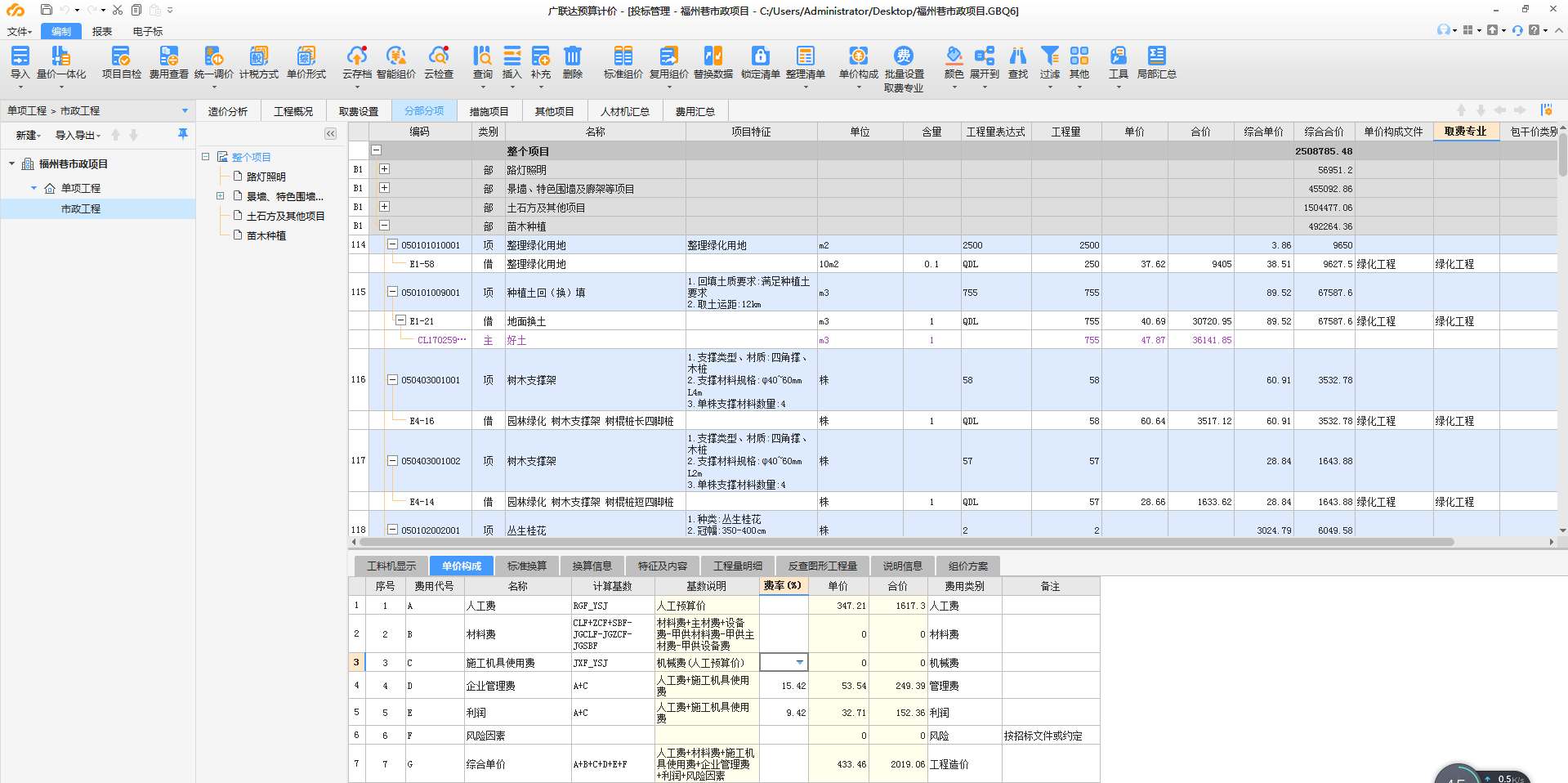Screen dimensions: 1568x783
Task: Pin the left project panel
Action: (183, 134)
